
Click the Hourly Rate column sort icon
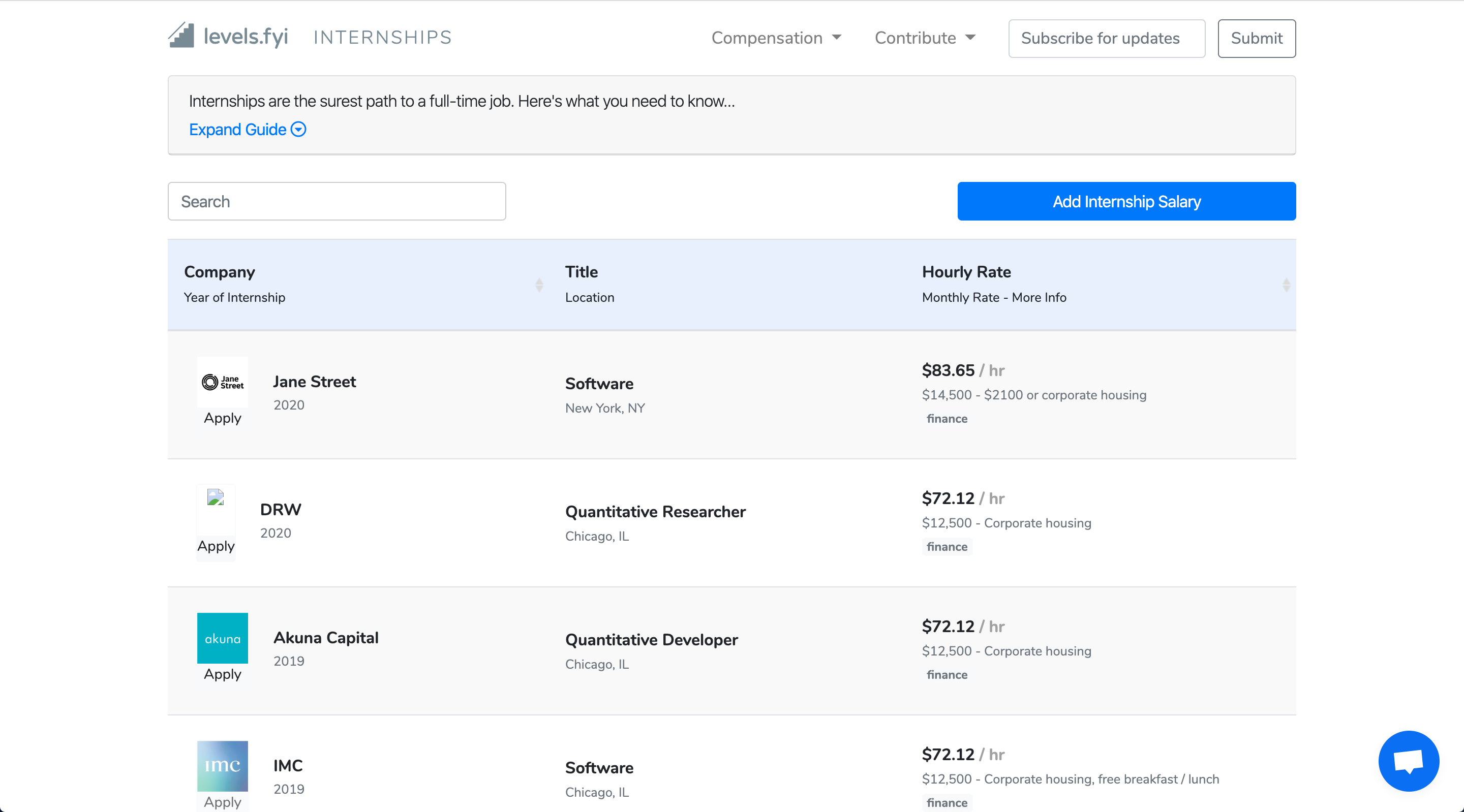(1285, 284)
